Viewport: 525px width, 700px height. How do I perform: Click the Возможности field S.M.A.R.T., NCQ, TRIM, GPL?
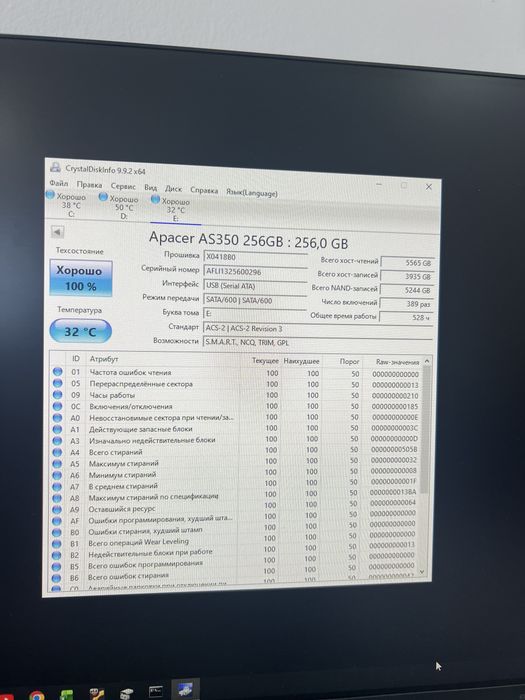coord(317,343)
